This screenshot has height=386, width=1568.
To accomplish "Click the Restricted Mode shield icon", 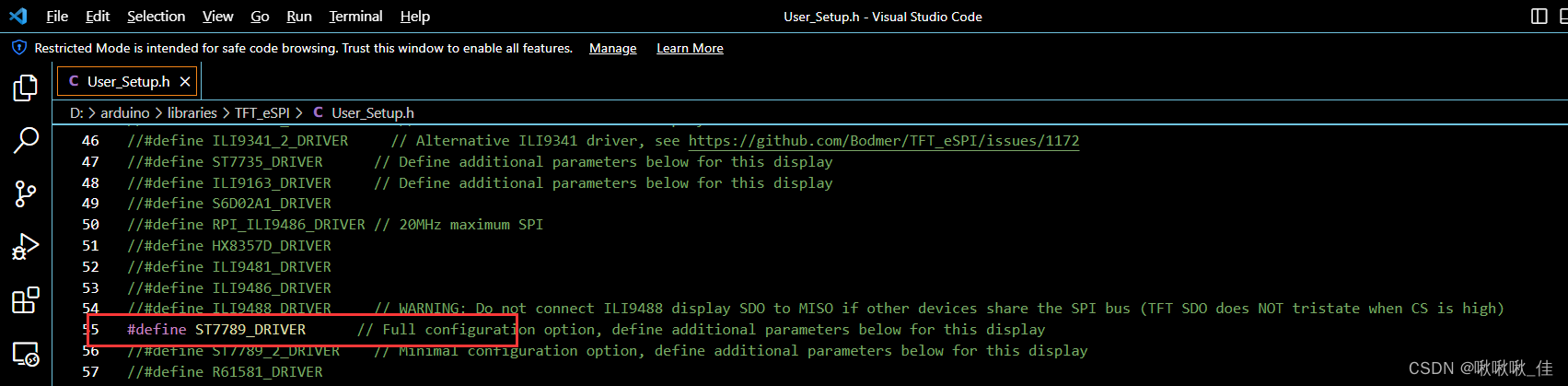I will tap(18, 48).
